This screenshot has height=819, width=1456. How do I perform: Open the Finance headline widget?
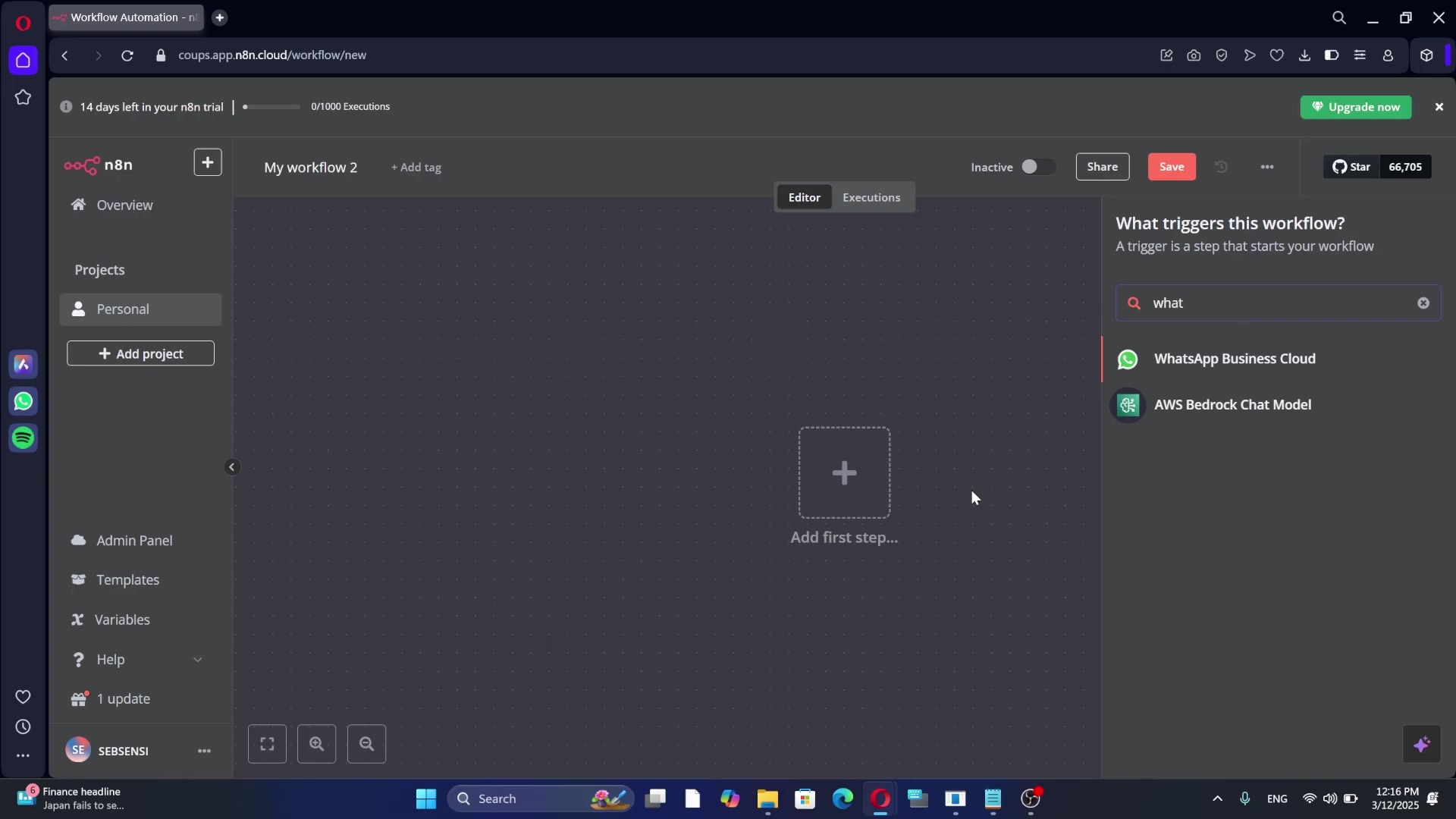tap(72, 799)
